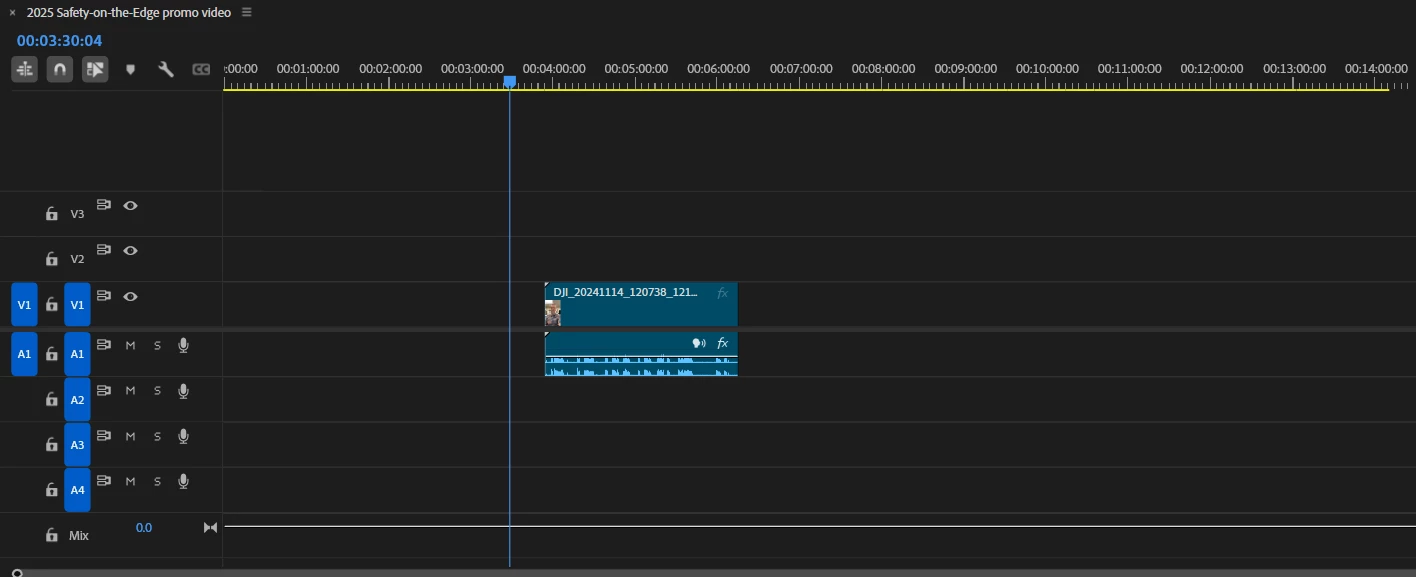Toggle track lock for A2
This screenshot has height=577, width=1416.
point(51,400)
